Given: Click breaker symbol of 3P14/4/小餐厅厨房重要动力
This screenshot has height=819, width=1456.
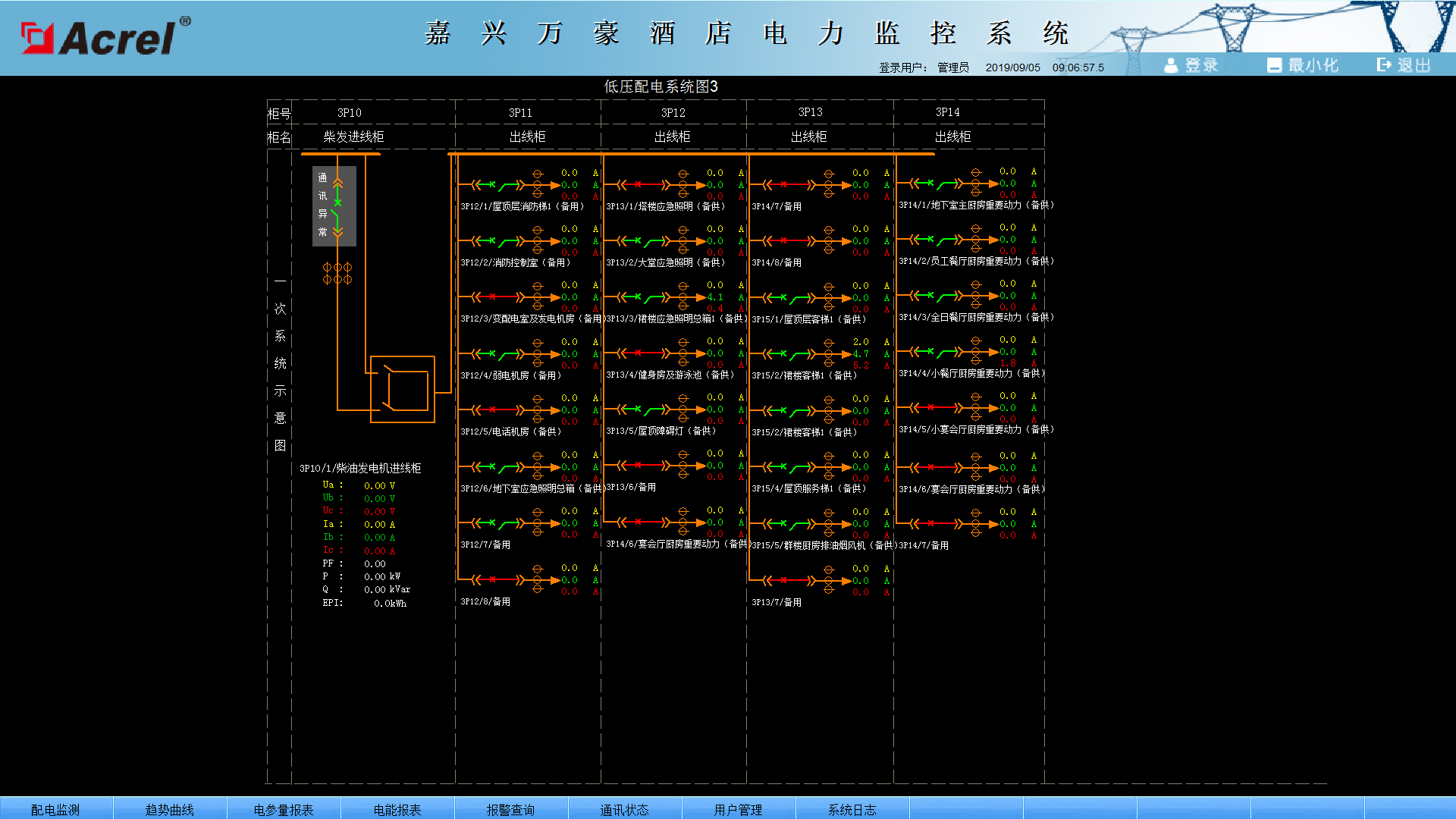Looking at the screenshot, I should pyautogui.click(x=936, y=351).
